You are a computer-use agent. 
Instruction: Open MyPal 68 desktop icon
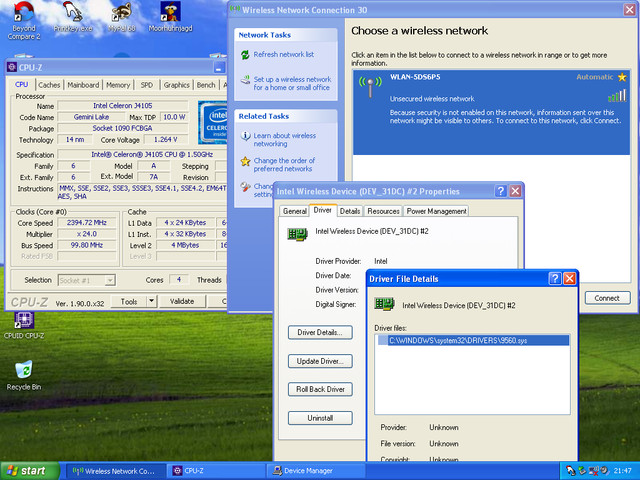point(122,17)
